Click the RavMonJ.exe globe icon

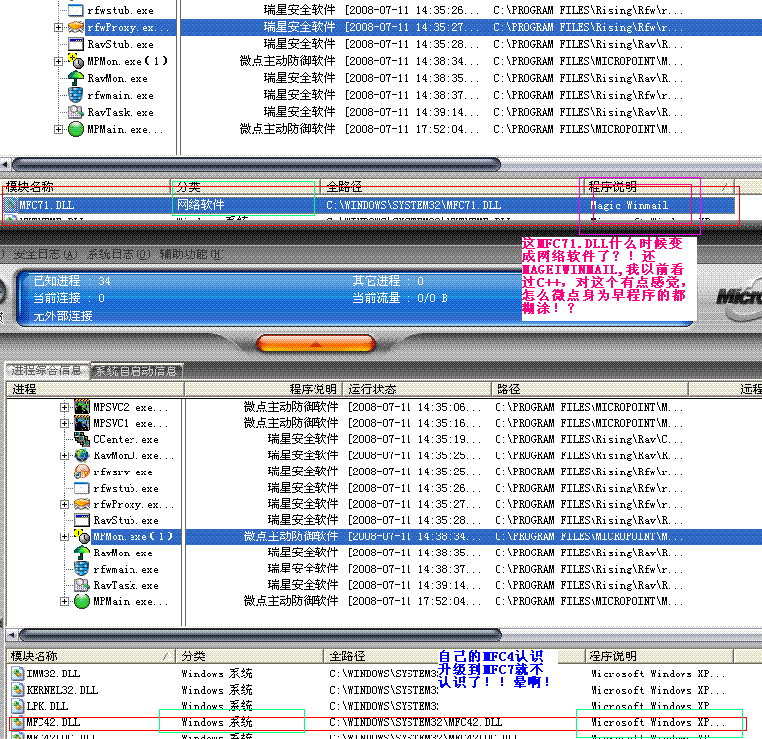point(82,456)
